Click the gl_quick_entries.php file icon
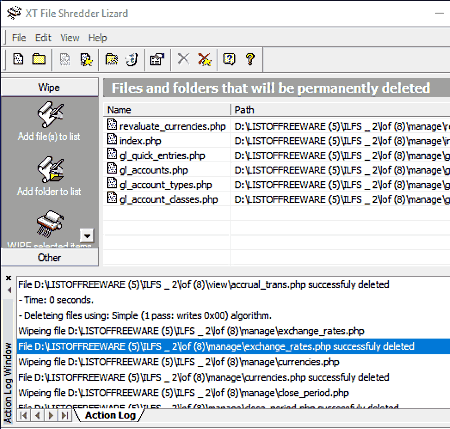450x429 pixels. pos(112,154)
